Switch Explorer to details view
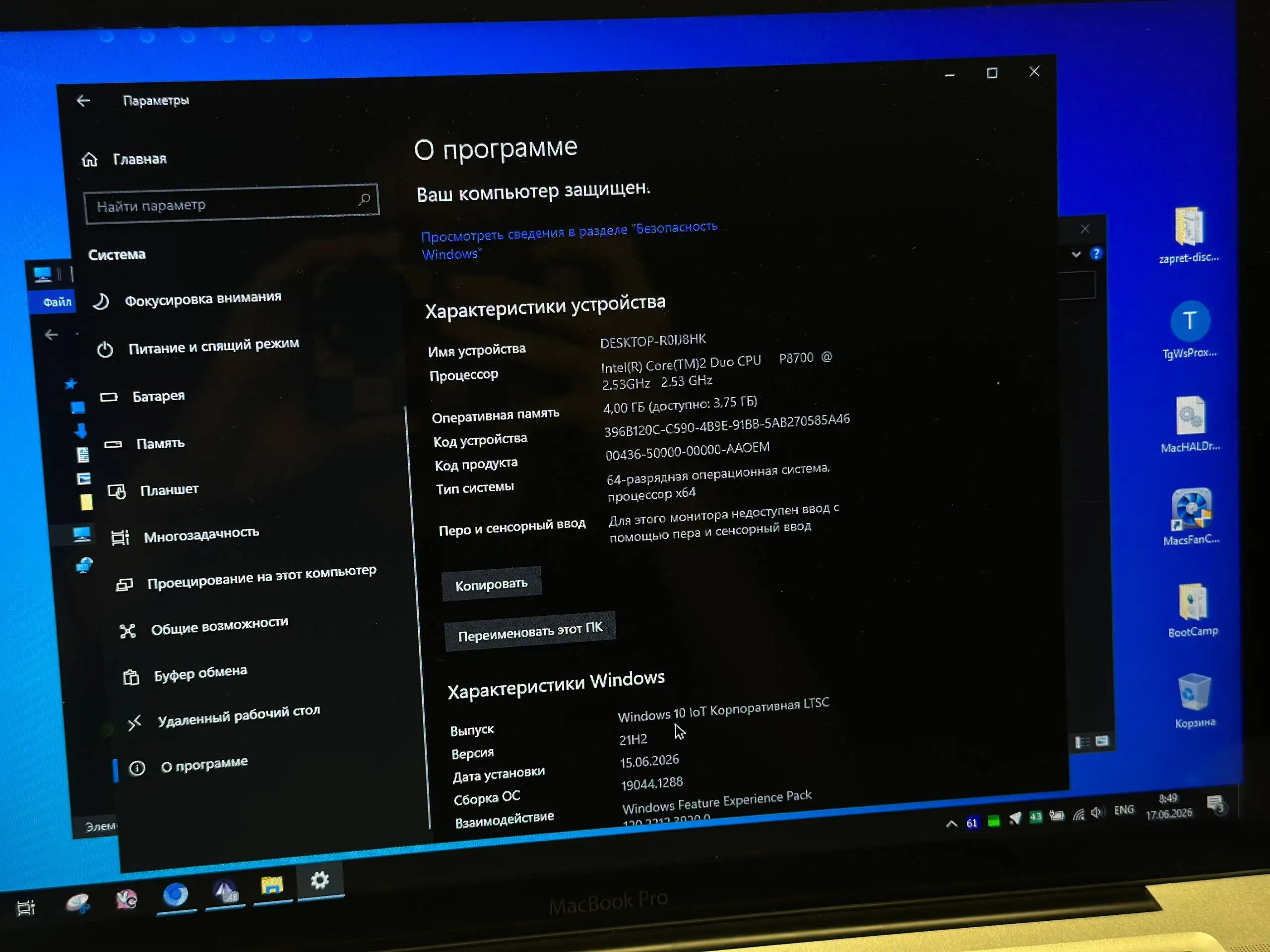Image resolution: width=1270 pixels, height=952 pixels. click(x=1081, y=743)
